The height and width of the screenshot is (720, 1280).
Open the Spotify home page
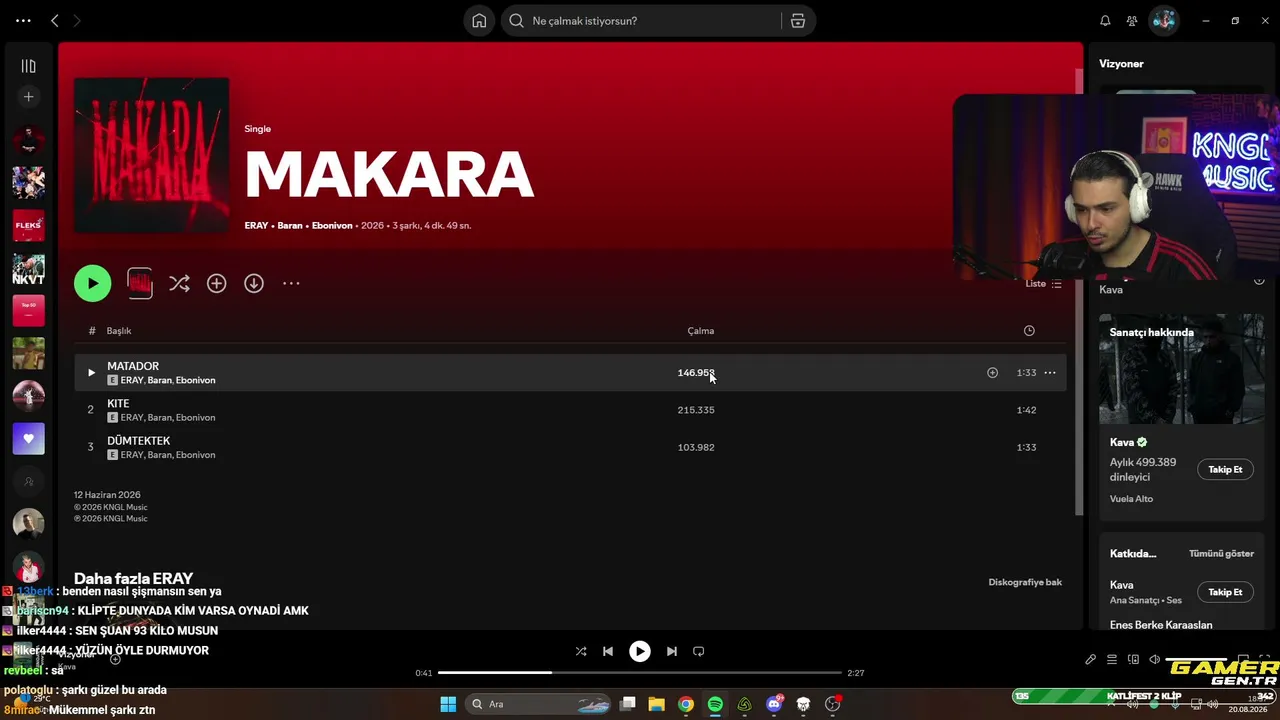(479, 21)
